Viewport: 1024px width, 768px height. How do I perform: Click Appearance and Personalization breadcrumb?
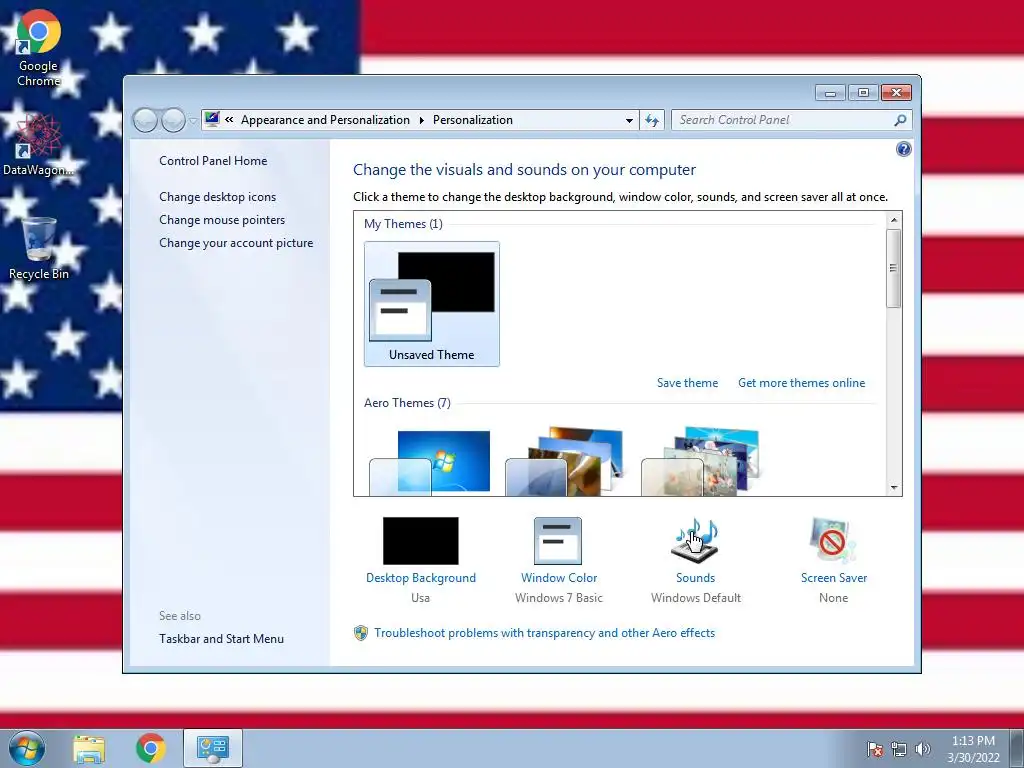(325, 120)
